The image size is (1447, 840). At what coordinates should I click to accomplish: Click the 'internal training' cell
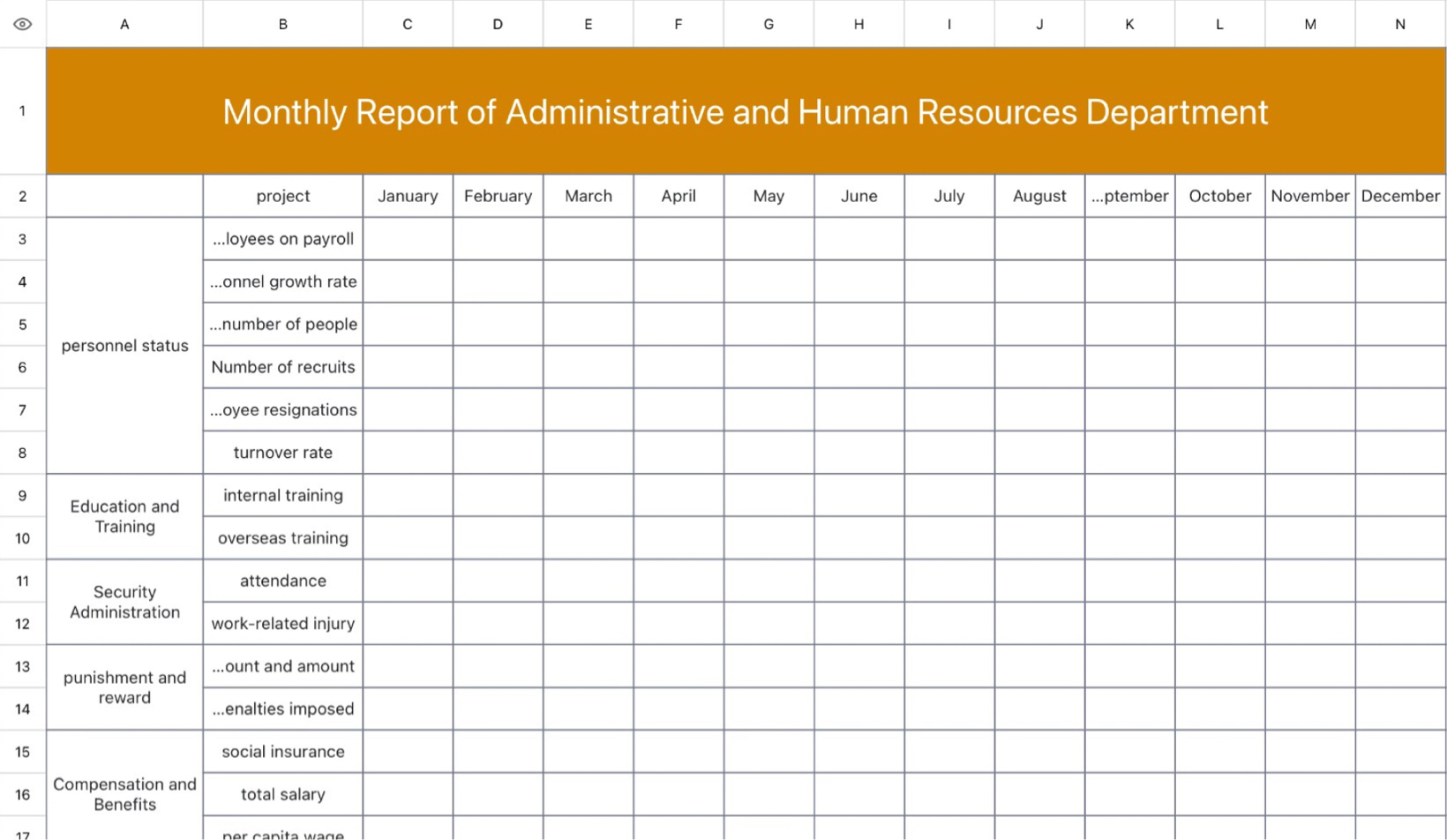click(283, 495)
